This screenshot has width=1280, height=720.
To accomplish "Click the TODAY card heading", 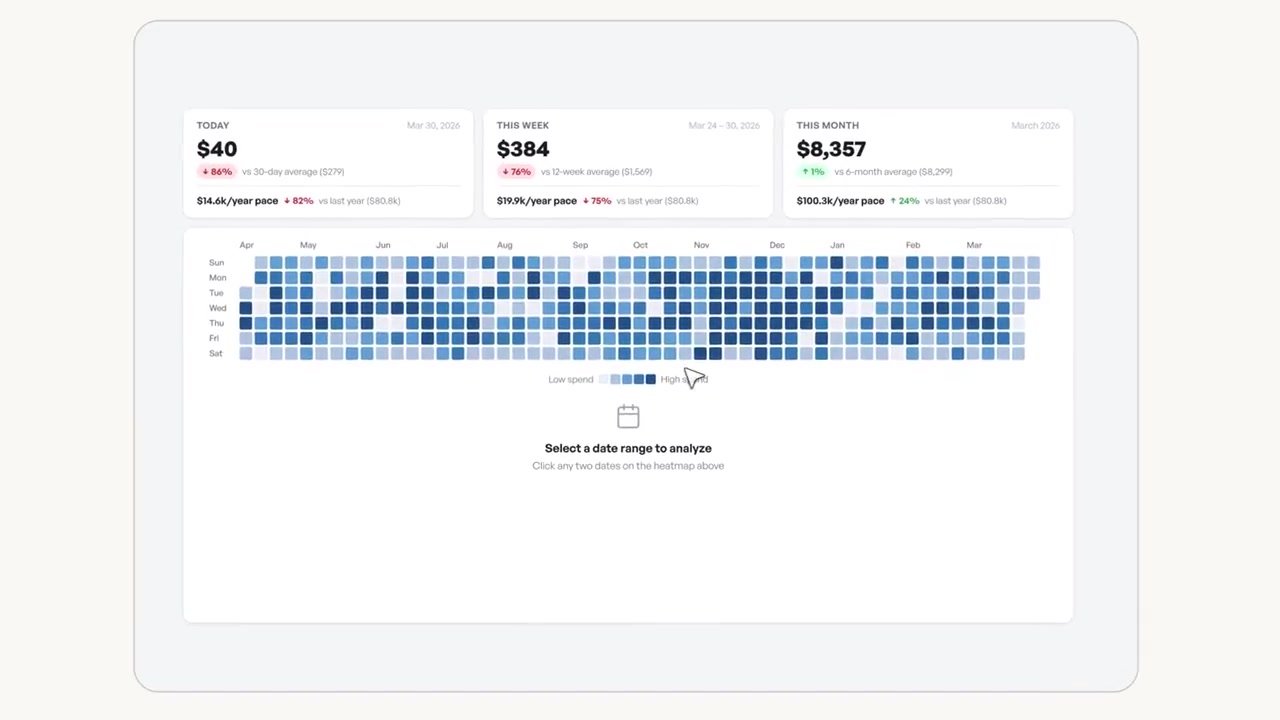I will pyautogui.click(x=213, y=125).
